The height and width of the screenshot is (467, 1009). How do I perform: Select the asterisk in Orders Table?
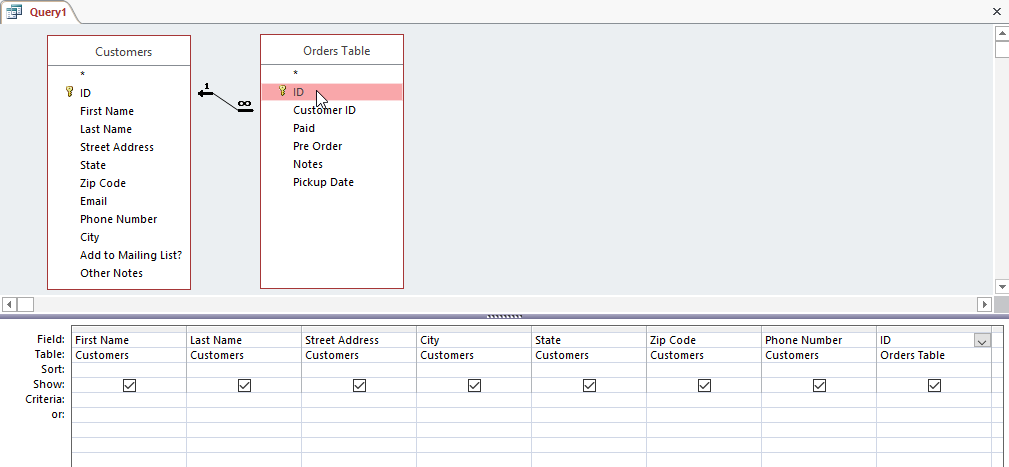click(295, 73)
